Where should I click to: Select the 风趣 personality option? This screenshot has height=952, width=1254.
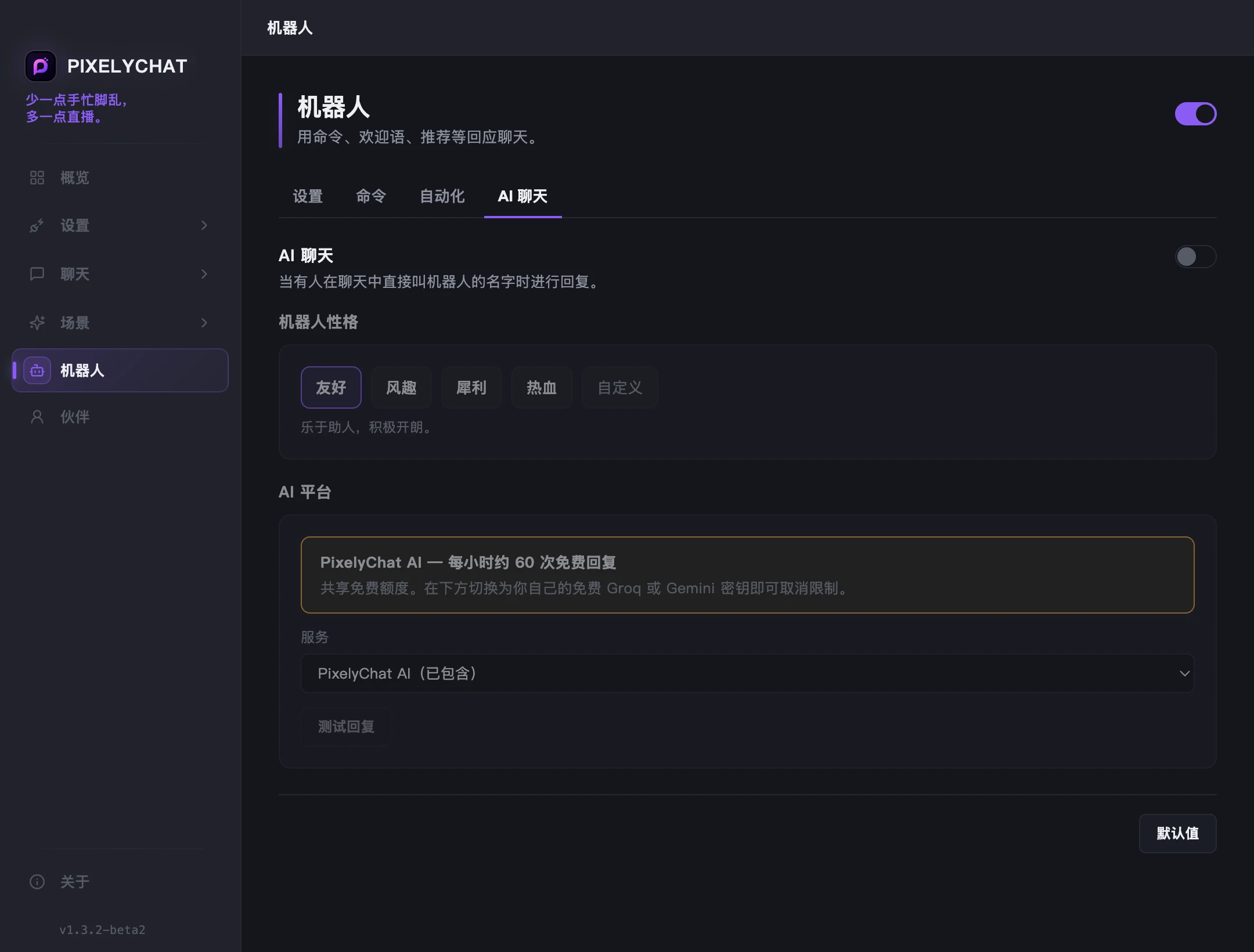coord(401,387)
